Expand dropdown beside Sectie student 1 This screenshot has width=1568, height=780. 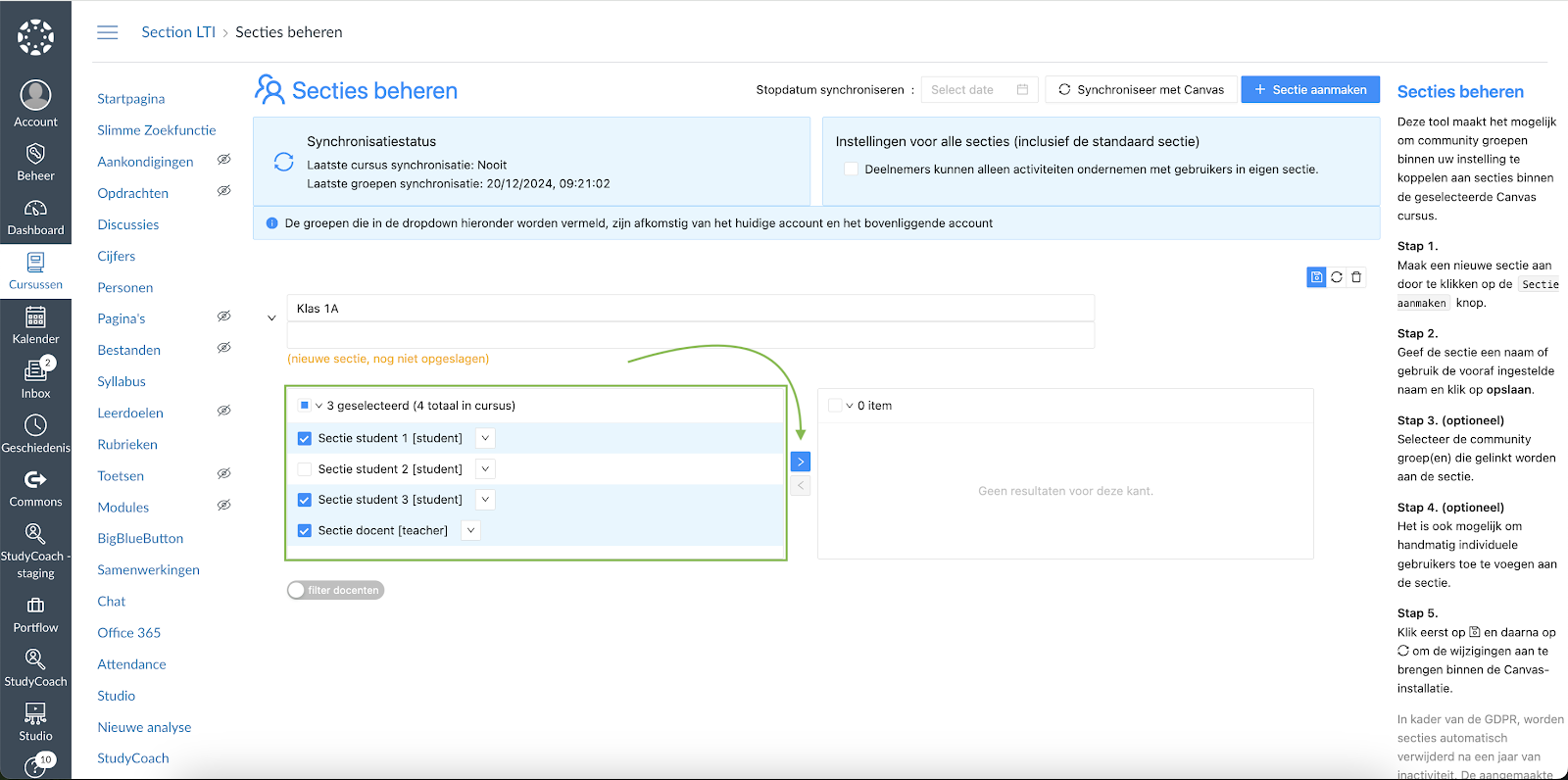(485, 438)
